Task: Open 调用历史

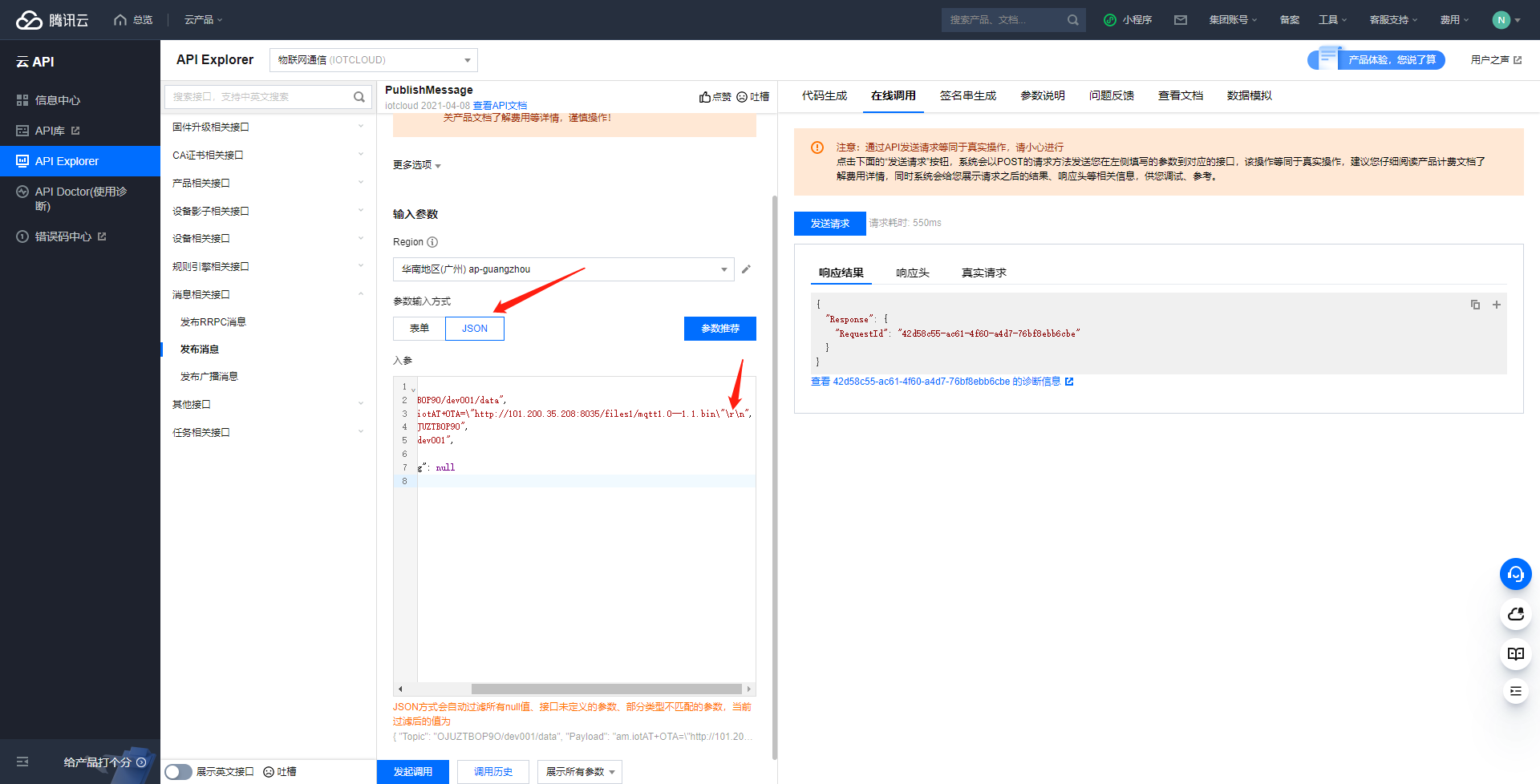Action: coord(493,772)
